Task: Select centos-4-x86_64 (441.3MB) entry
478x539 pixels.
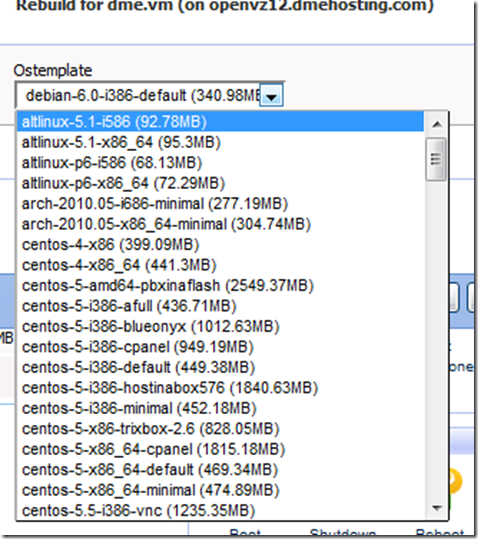Action: click(220, 265)
